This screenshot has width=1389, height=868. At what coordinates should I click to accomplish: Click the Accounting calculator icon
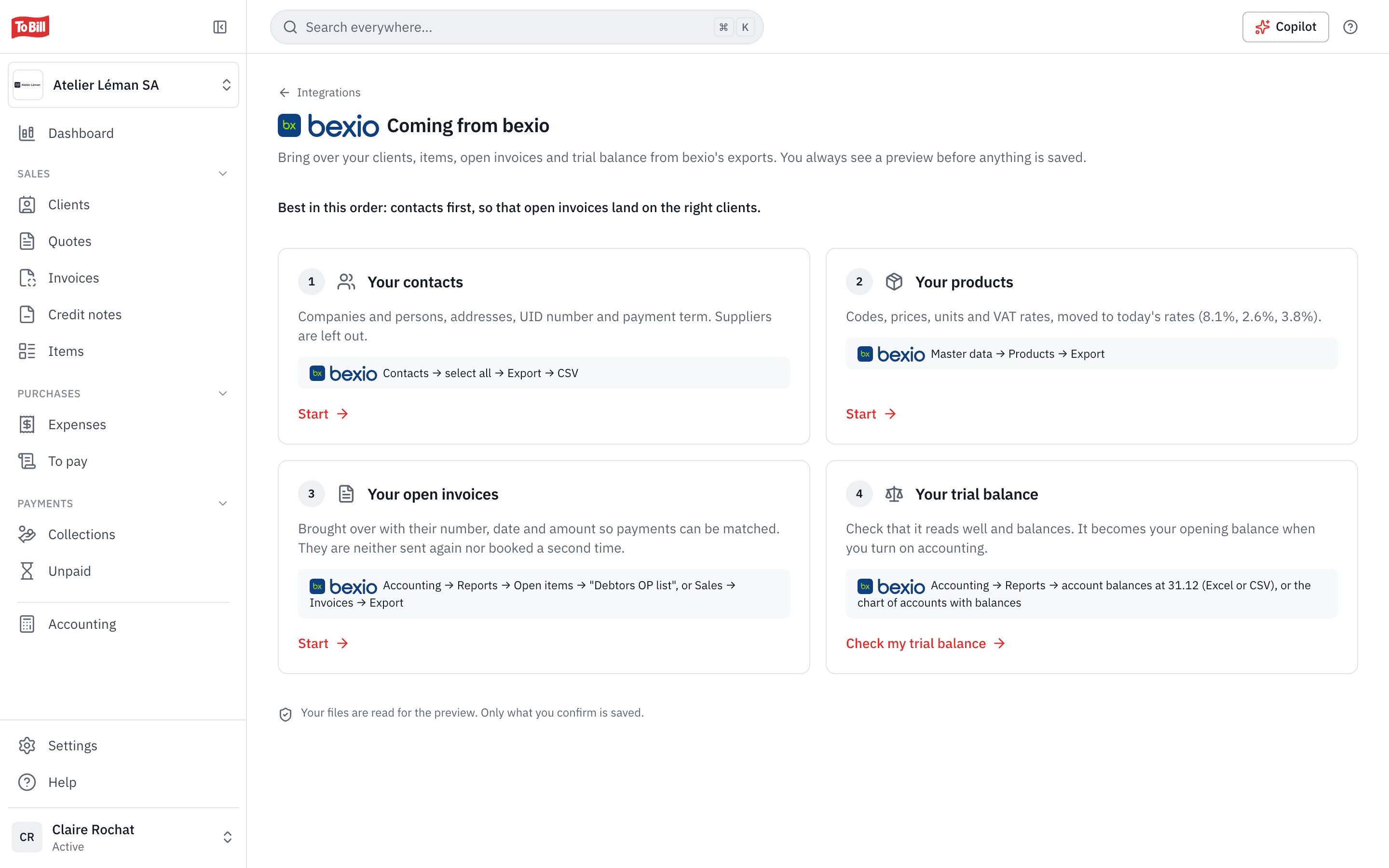[x=27, y=624]
